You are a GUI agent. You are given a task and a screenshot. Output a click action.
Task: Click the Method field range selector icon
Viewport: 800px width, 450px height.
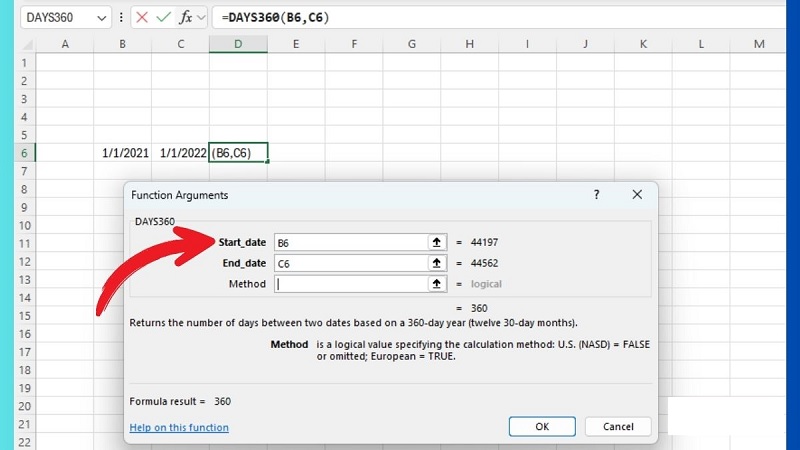point(437,284)
